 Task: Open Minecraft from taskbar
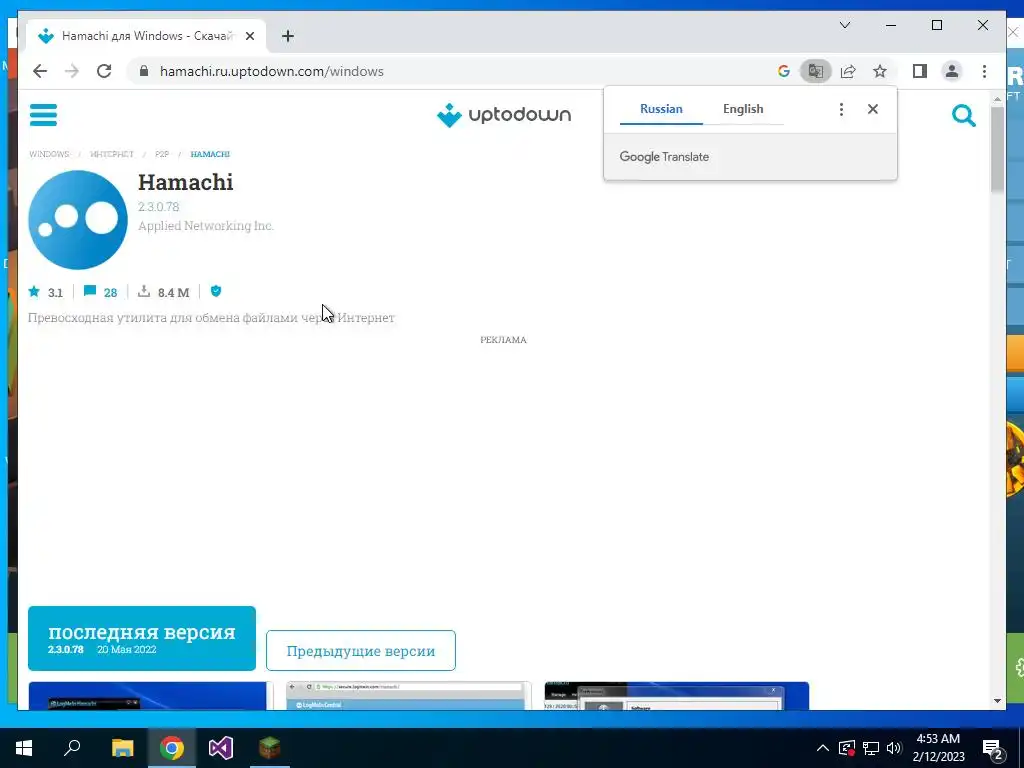[269, 748]
